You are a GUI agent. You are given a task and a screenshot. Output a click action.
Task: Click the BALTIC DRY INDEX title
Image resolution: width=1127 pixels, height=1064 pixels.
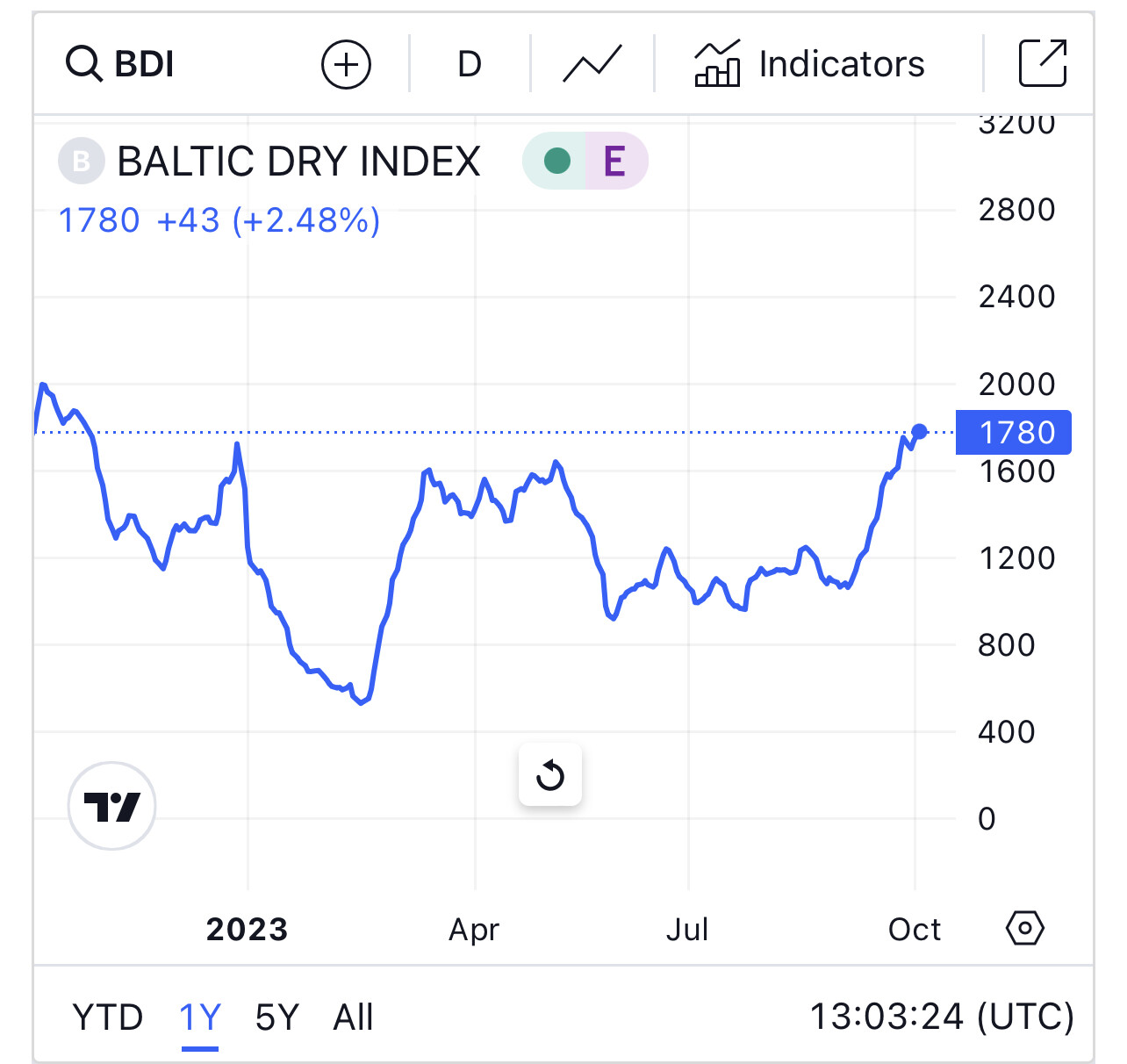(x=298, y=162)
